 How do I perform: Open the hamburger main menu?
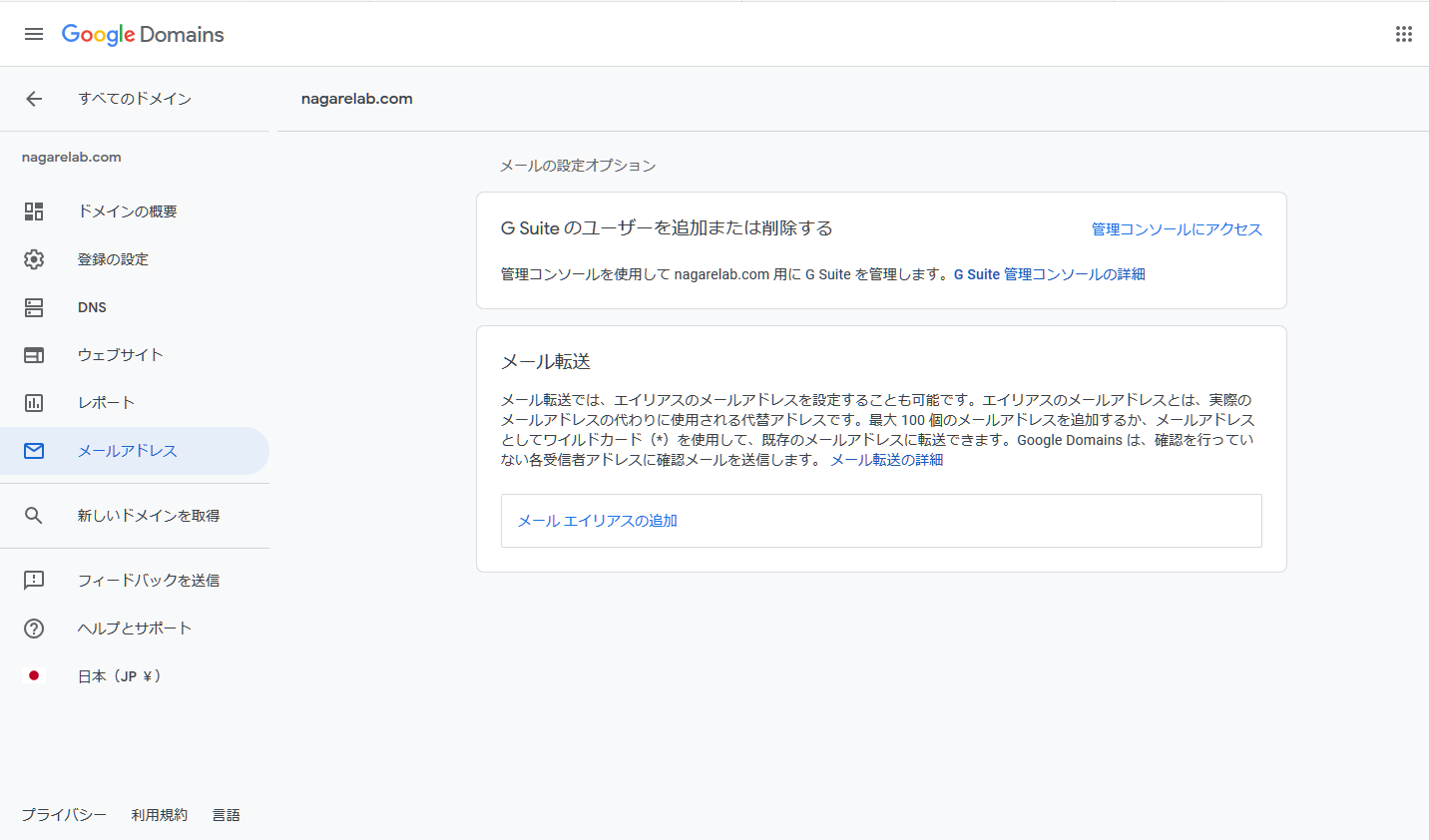[x=34, y=34]
